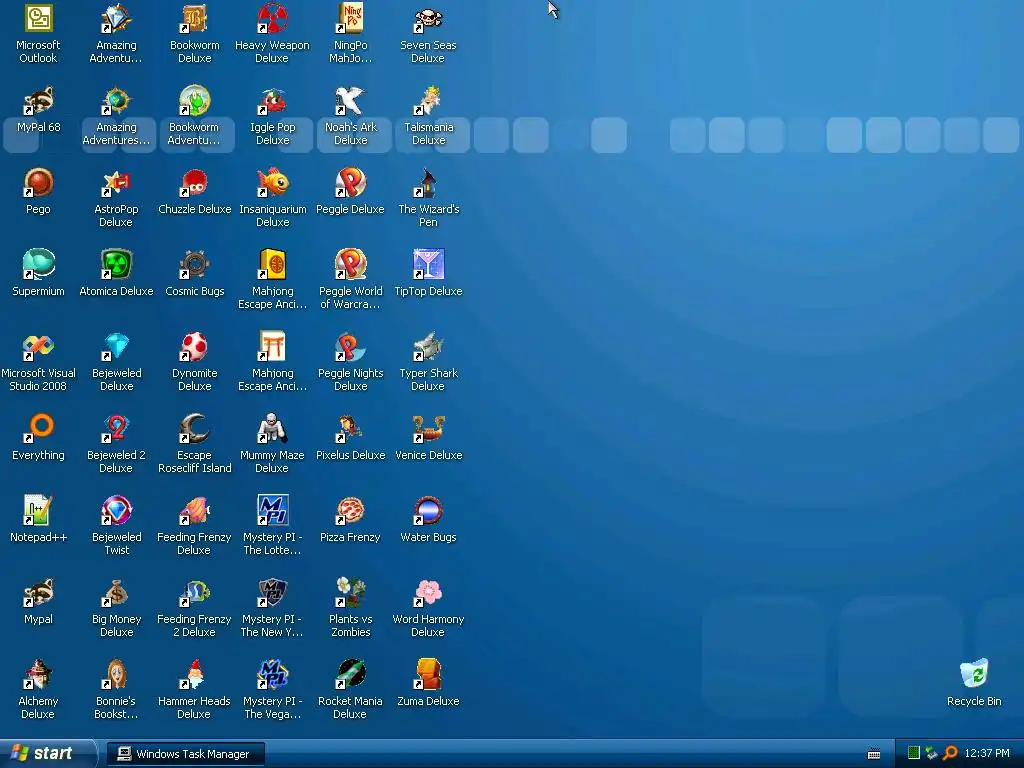Select Noah's Ark Deluxe shortcut
The height and width of the screenshot is (768, 1024).
click(351, 101)
